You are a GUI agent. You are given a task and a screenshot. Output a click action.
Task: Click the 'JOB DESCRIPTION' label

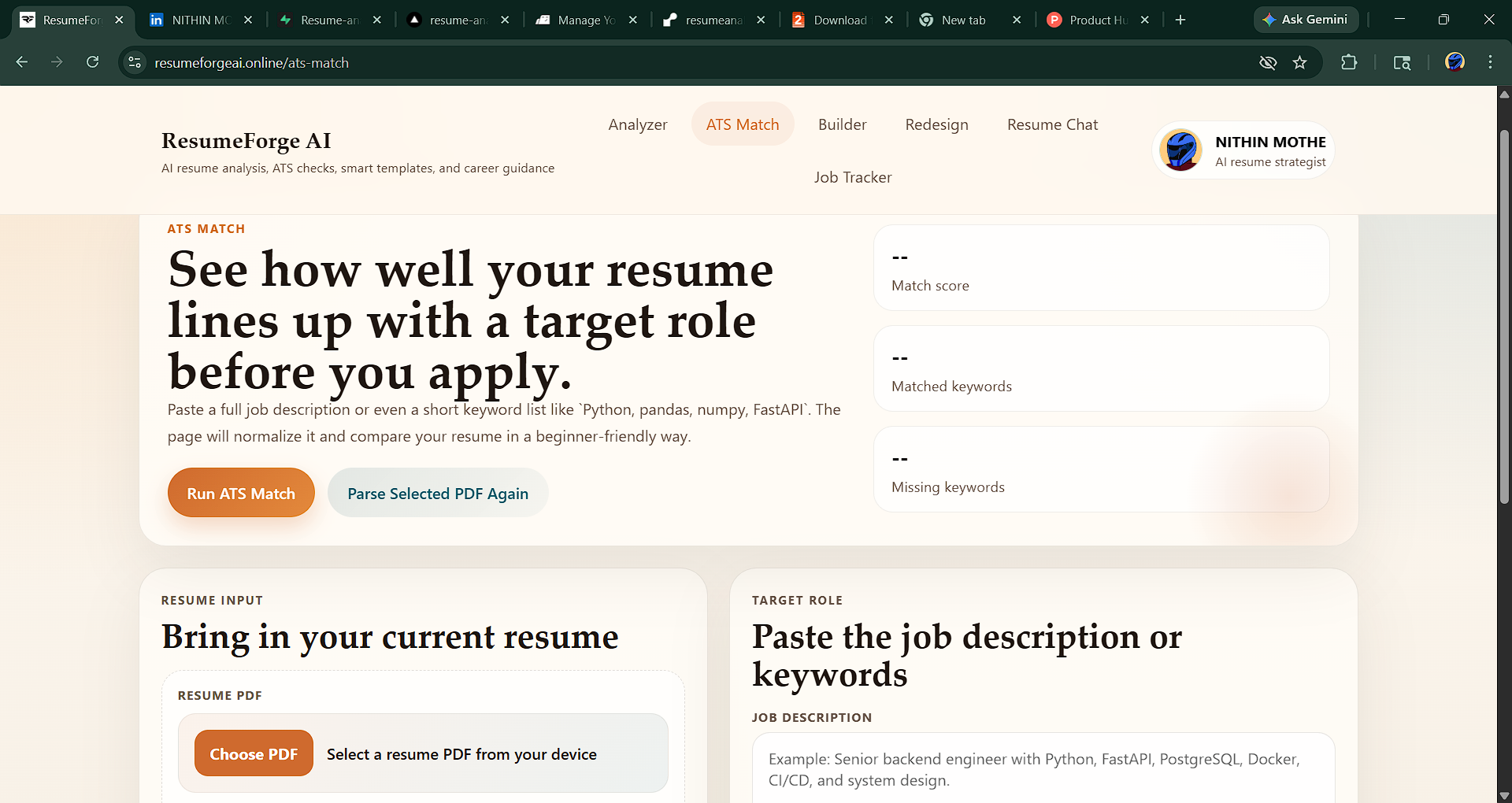[811, 717]
